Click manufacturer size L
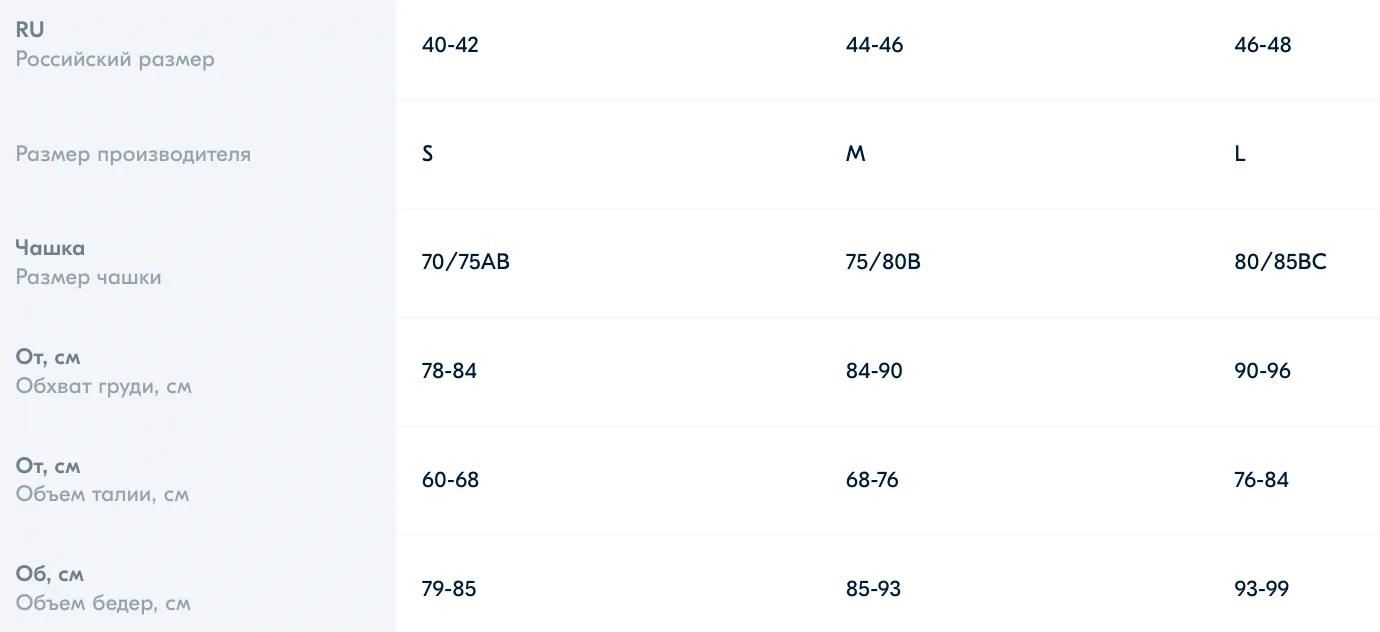The image size is (1380, 632). [1240, 154]
